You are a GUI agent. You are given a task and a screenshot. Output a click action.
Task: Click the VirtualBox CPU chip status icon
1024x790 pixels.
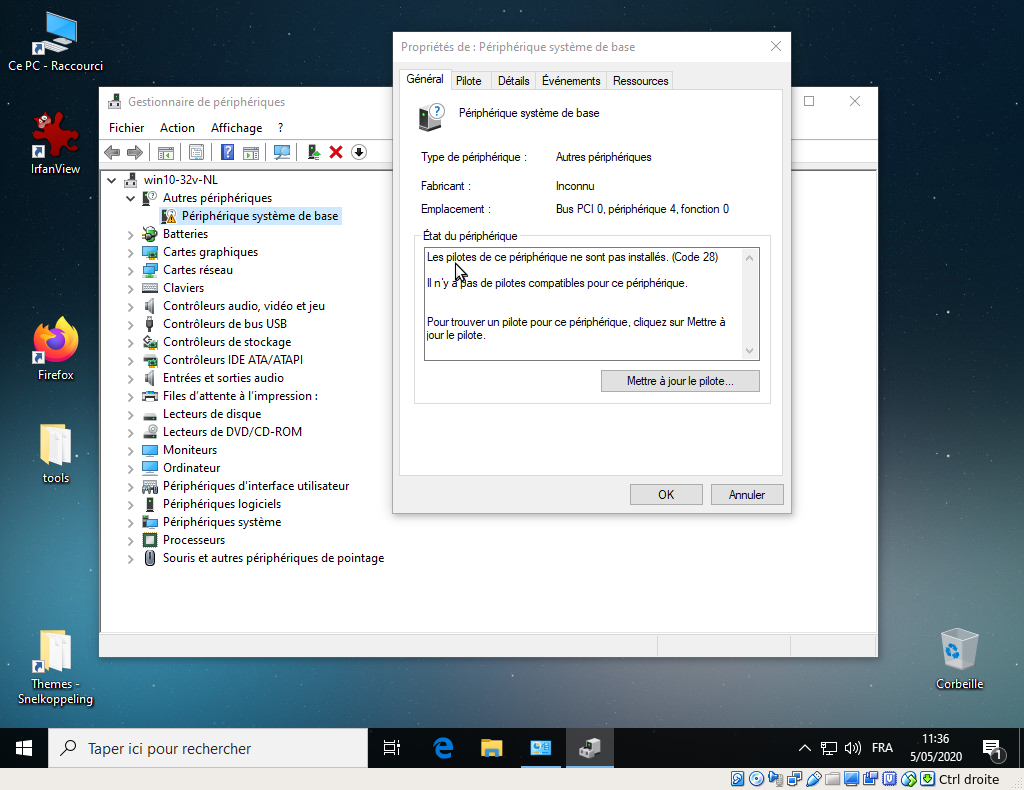coord(889,779)
